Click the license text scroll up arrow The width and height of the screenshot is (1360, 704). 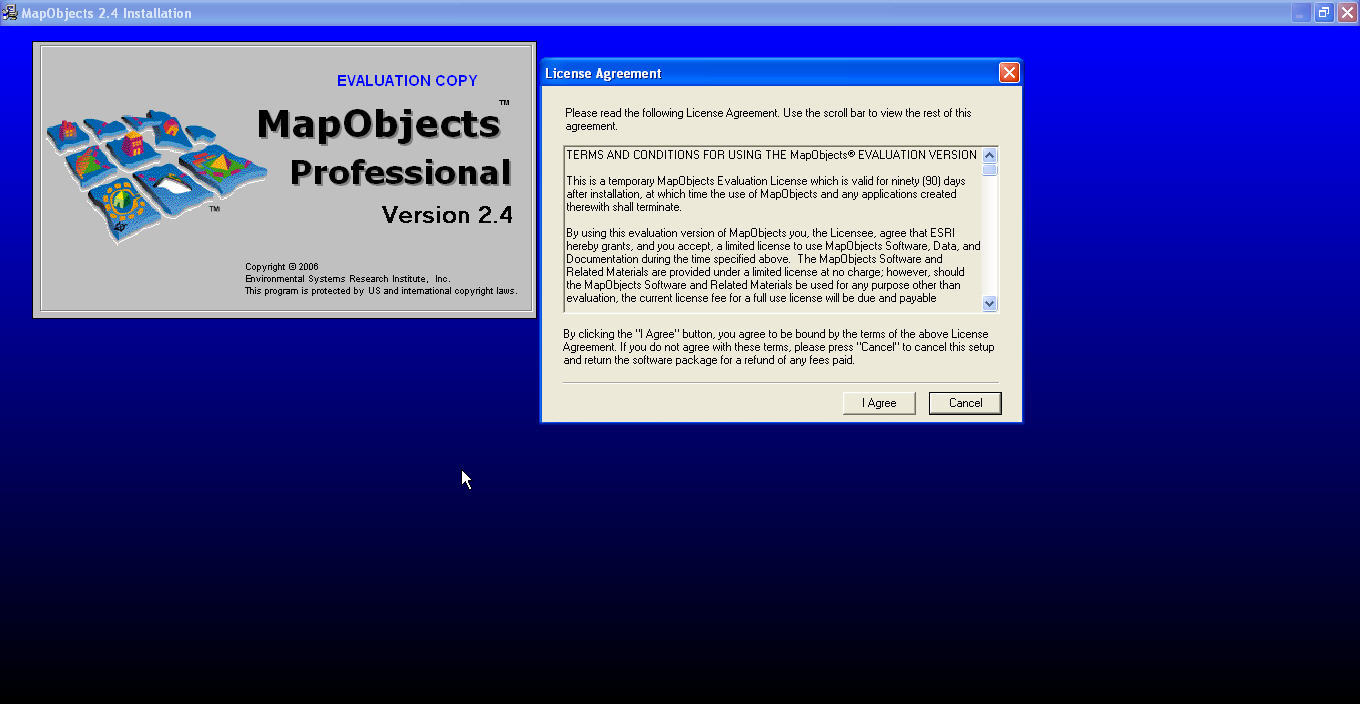click(990, 155)
